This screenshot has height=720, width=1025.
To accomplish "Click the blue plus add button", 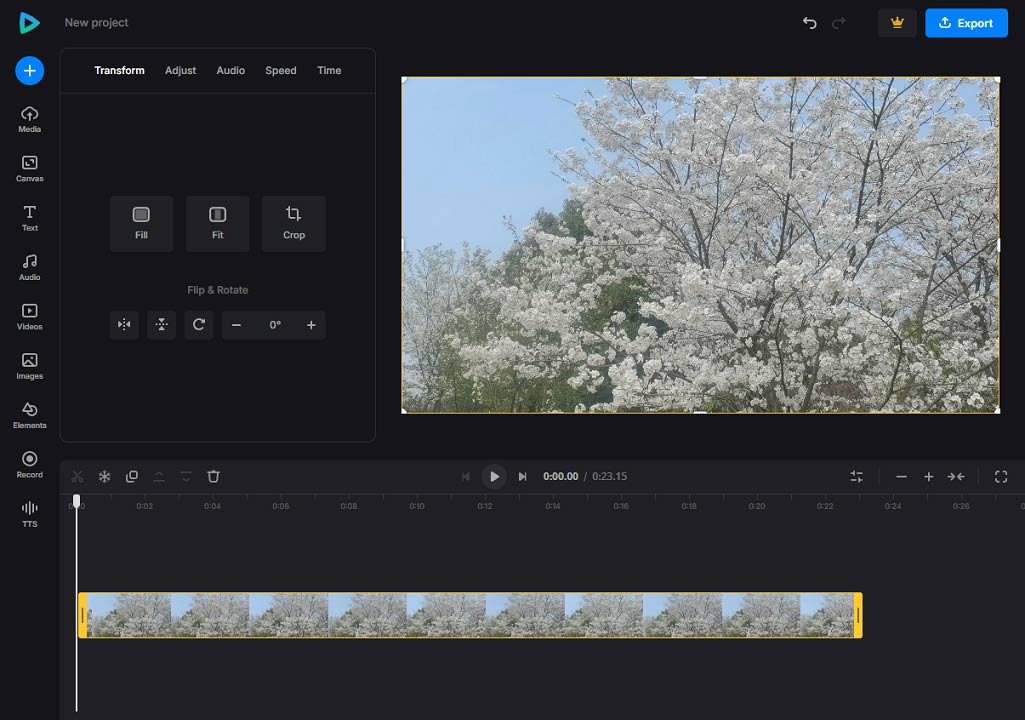I will (29, 71).
